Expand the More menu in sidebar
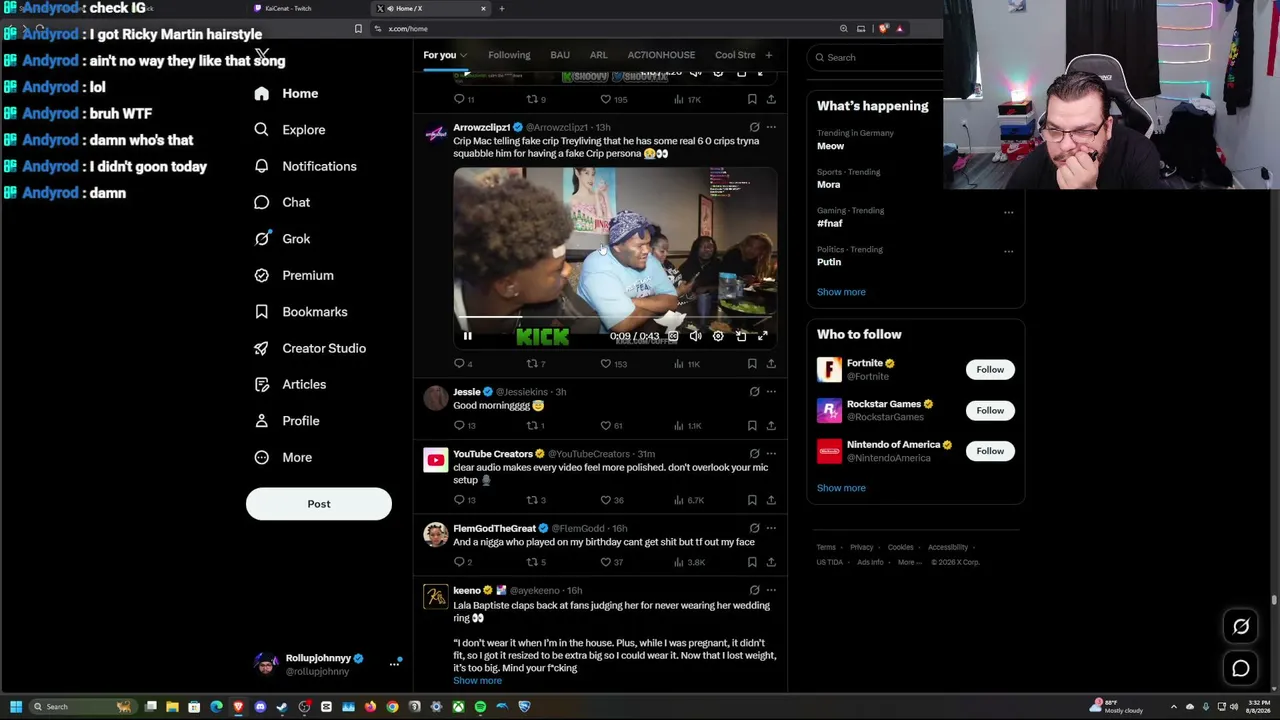 pos(283,457)
